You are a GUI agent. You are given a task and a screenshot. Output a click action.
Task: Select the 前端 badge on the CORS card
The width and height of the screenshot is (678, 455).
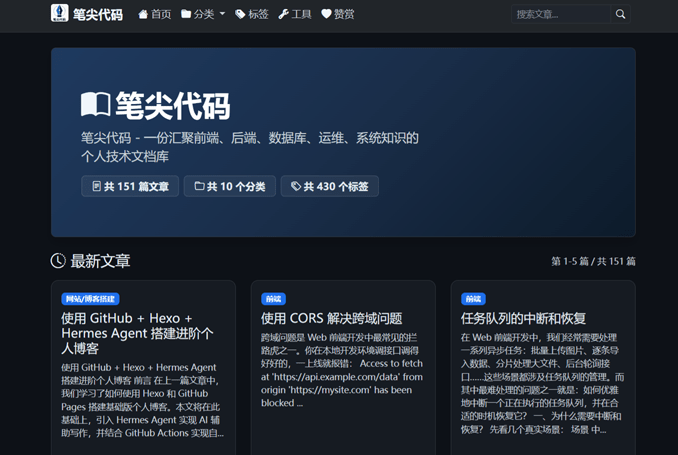point(273,299)
